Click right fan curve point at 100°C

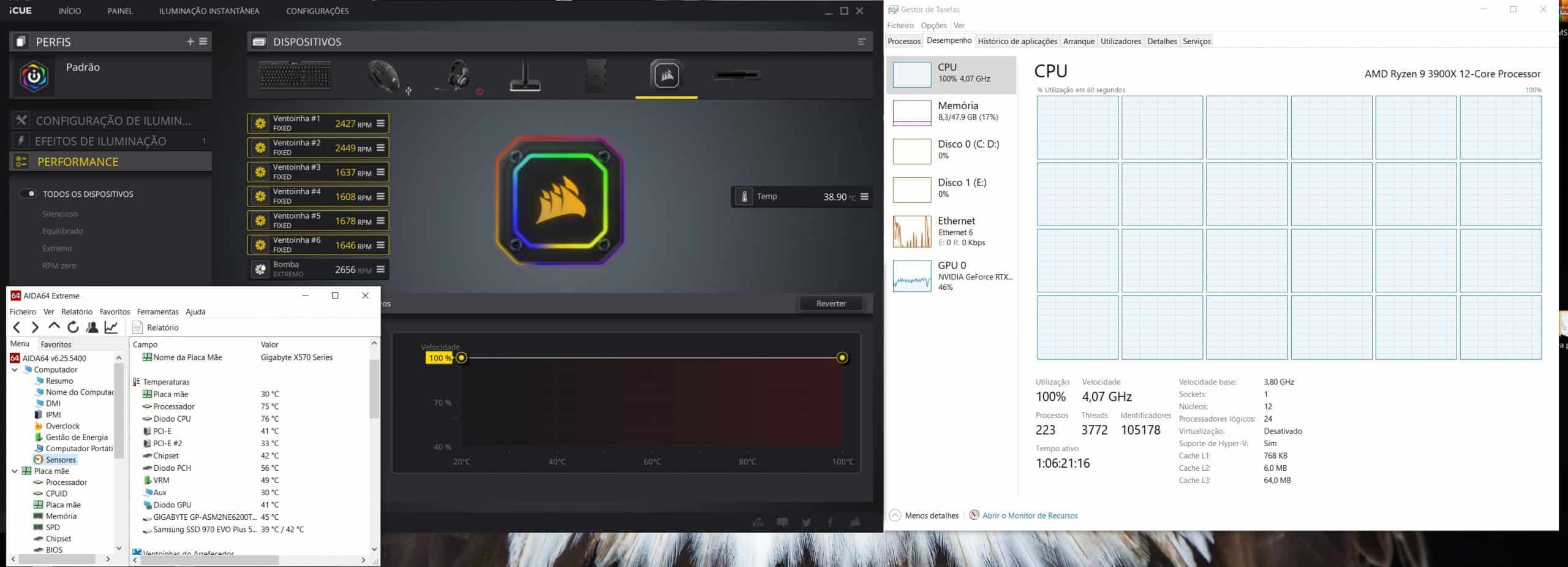pos(842,358)
